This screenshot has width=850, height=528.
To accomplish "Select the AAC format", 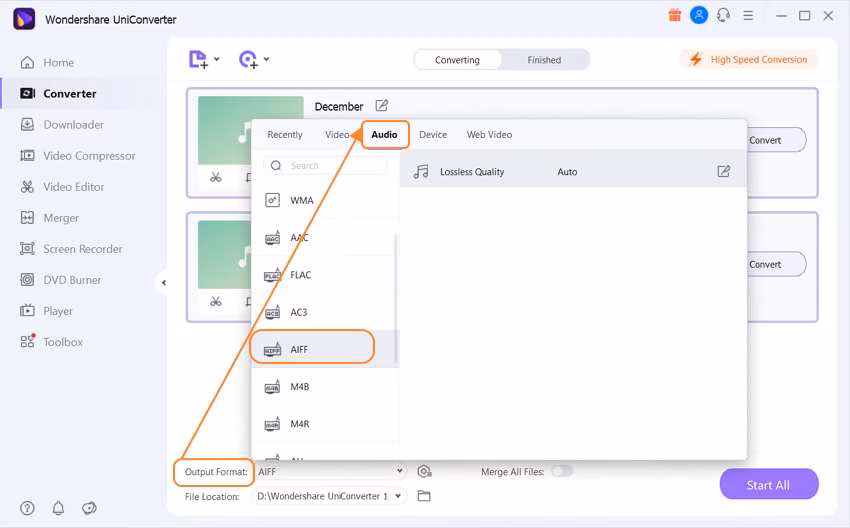I will (325, 237).
